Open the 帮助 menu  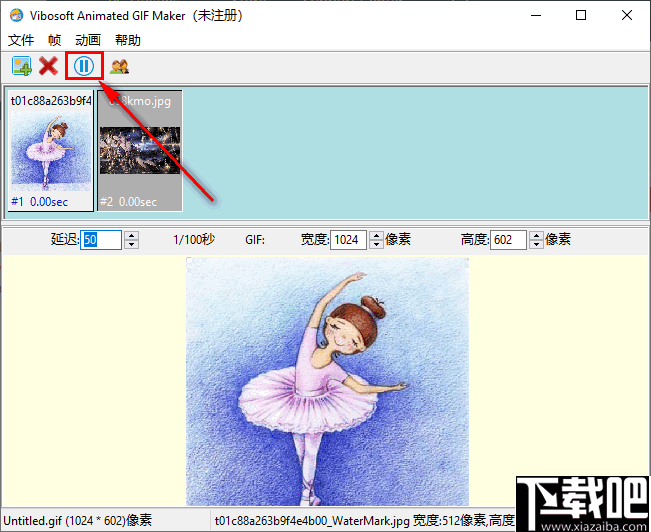pyautogui.click(x=127, y=40)
